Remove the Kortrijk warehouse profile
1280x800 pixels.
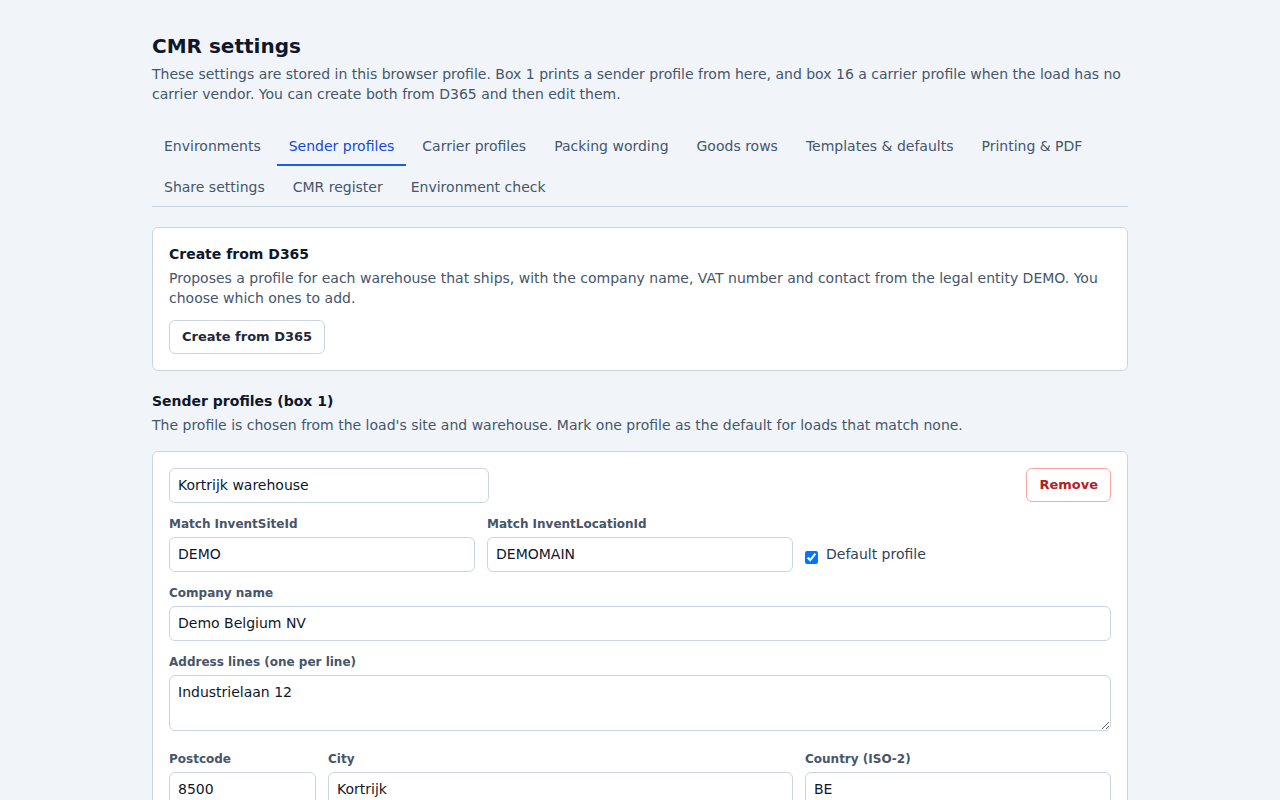coord(1068,485)
